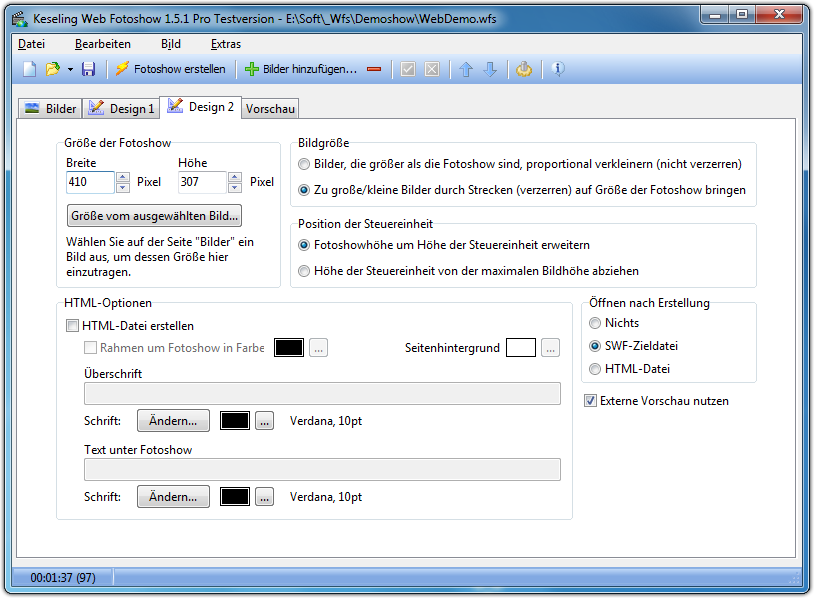Click the new file icon in toolbar
Viewport: 814px width, 598px height.
[30, 69]
